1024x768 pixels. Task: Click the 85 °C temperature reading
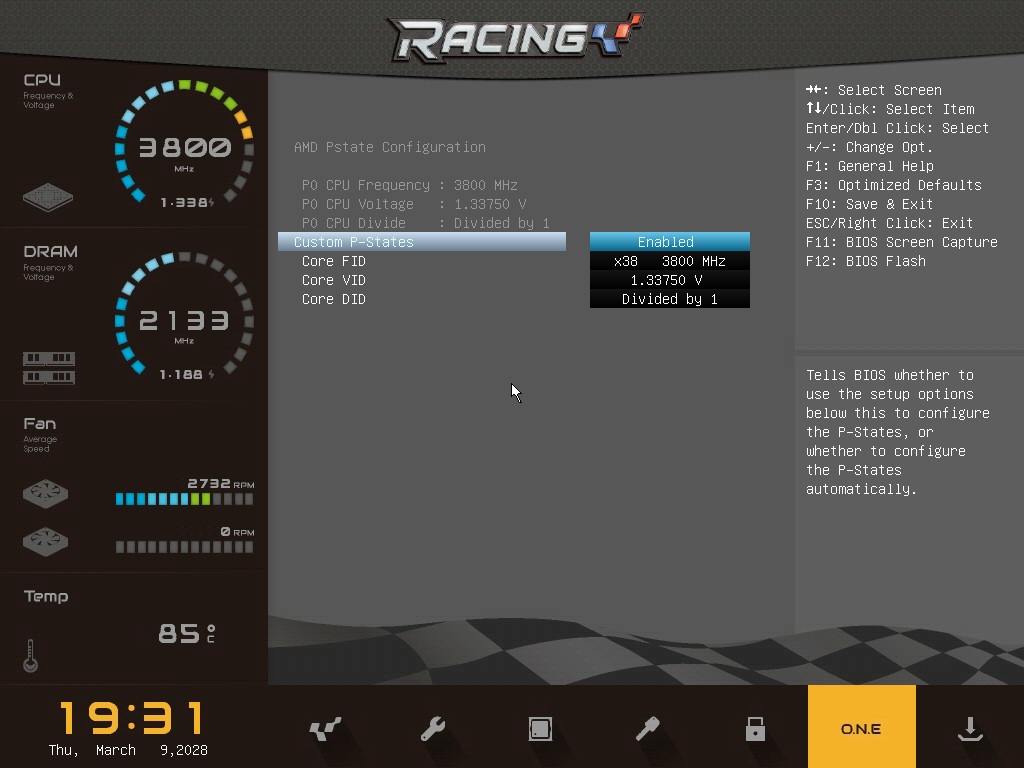[x=187, y=633]
